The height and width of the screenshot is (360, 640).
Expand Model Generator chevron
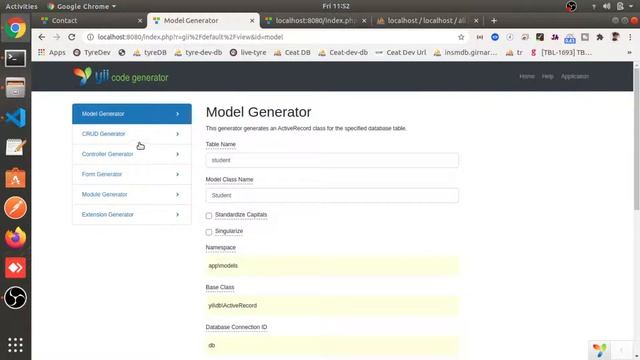point(178,114)
